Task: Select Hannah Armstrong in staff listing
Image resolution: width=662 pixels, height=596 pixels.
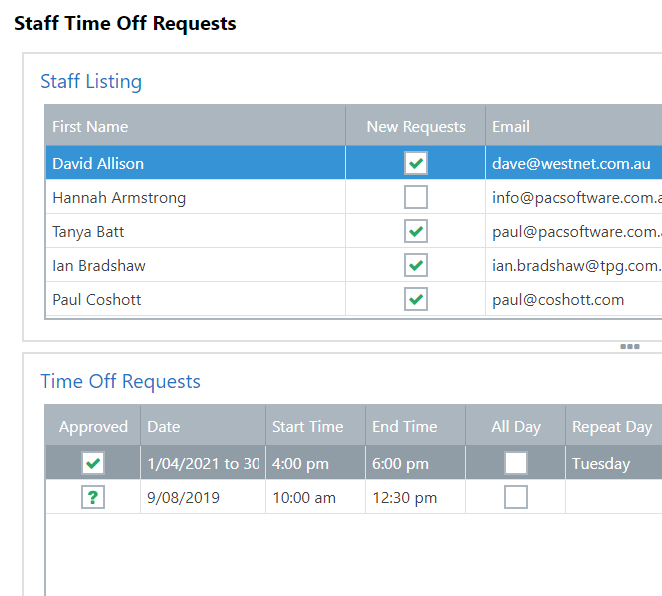Action: click(x=119, y=198)
